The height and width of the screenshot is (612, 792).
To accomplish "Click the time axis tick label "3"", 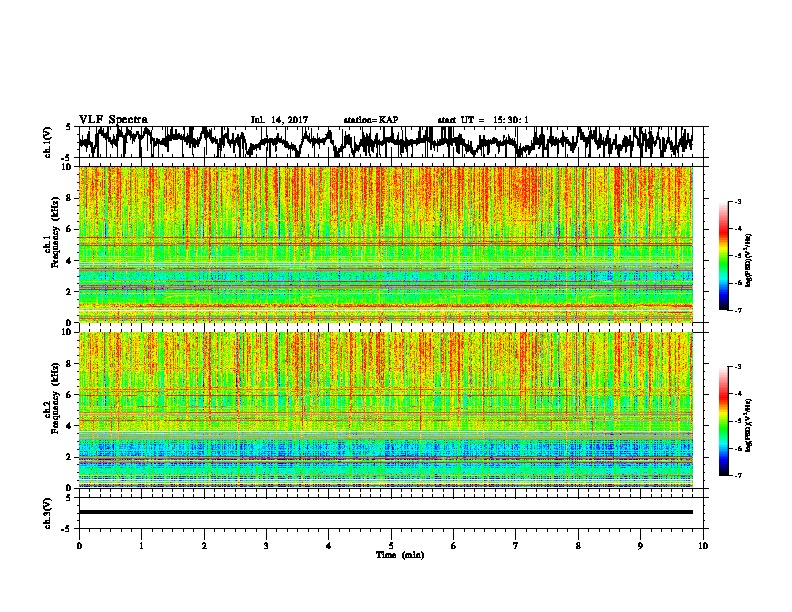I will pos(266,546).
